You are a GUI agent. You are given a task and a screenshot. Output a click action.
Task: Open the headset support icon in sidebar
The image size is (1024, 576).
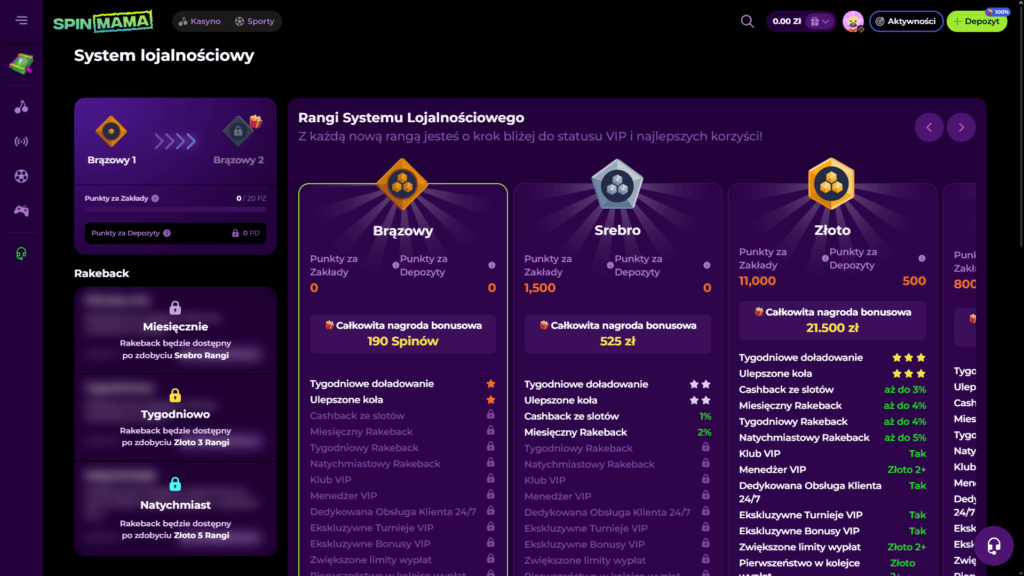click(x=21, y=254)
